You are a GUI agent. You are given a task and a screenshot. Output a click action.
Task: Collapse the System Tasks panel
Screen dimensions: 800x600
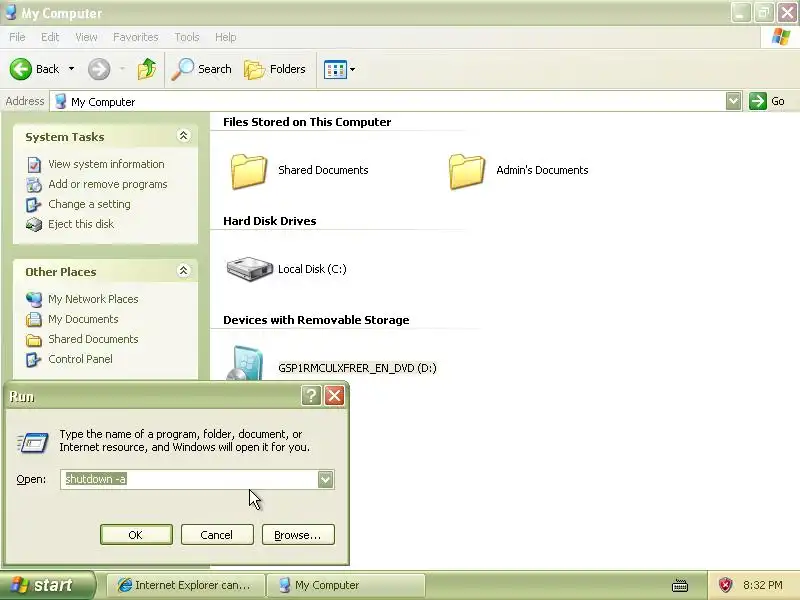(x=183, y=135)
